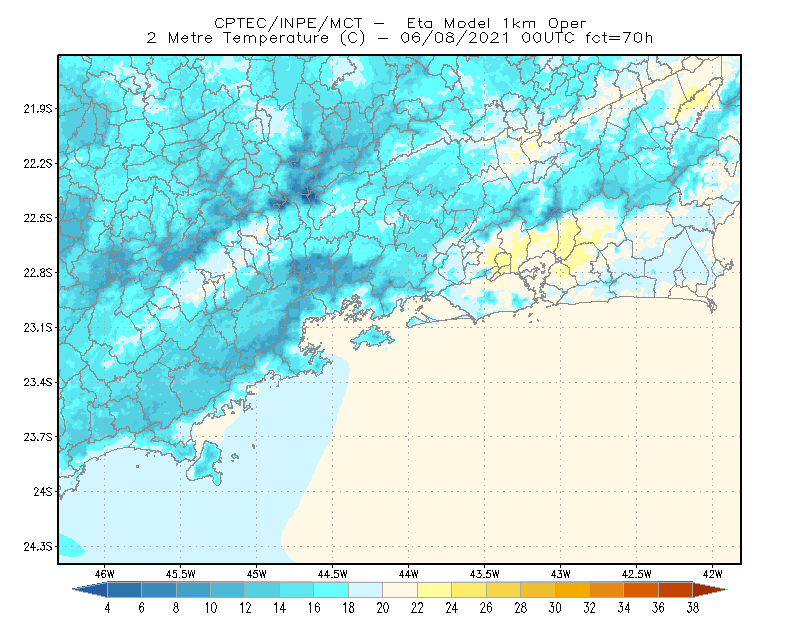Select the orange 30-32 colorbar segment
This screenshot has width=800, height=618.
(572, 590)
